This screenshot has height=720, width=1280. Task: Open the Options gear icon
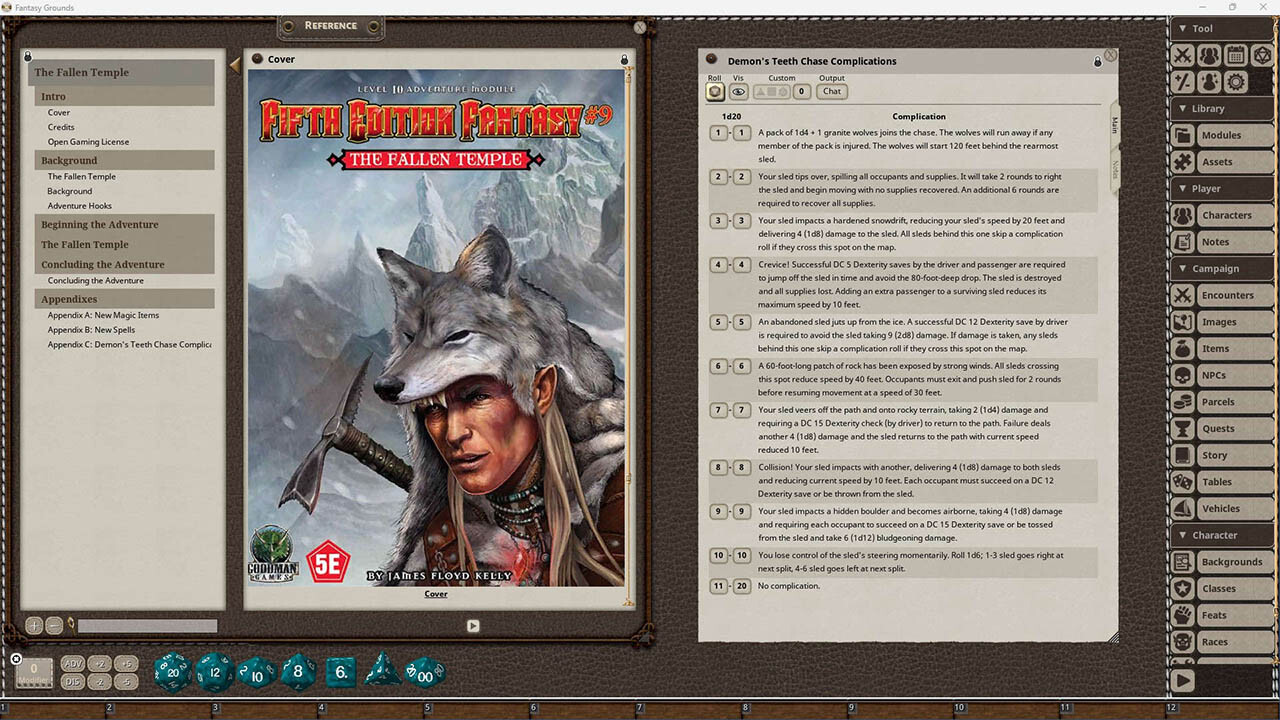tap(1236, 82)
